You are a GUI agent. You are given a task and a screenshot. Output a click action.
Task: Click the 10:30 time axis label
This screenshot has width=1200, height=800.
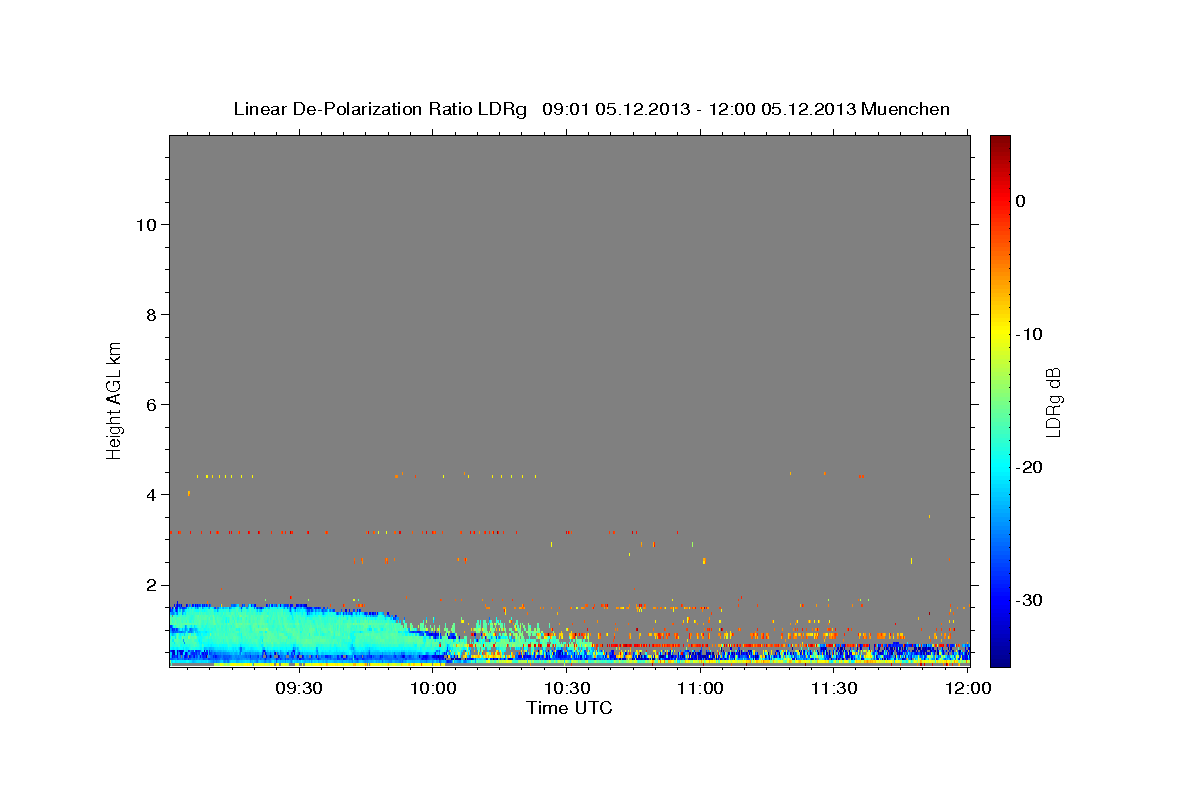pyautogui.click(x=566, y=688)
